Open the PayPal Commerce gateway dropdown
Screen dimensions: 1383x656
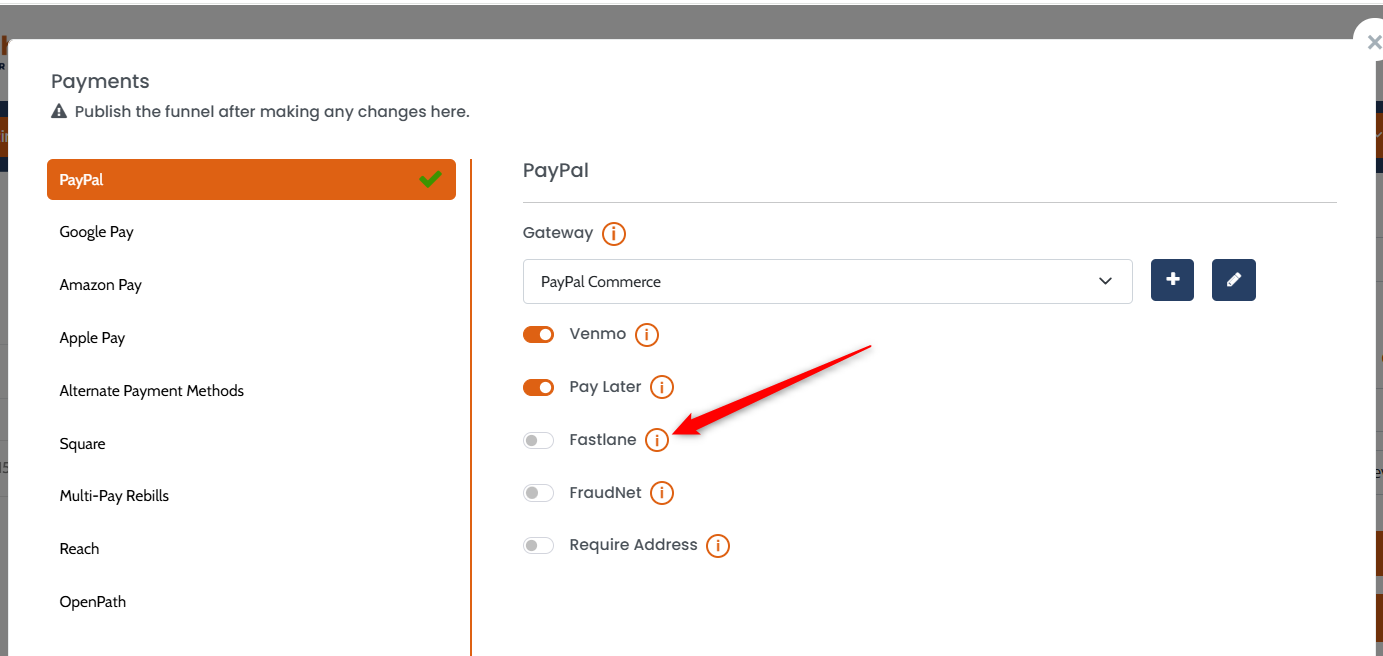coord(827,282)
